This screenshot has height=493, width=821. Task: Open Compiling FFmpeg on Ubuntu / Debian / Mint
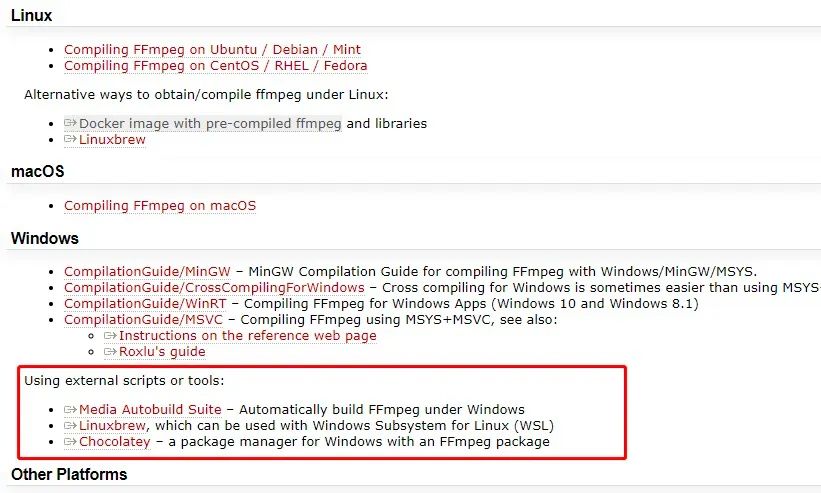click(x=212, y=49)
